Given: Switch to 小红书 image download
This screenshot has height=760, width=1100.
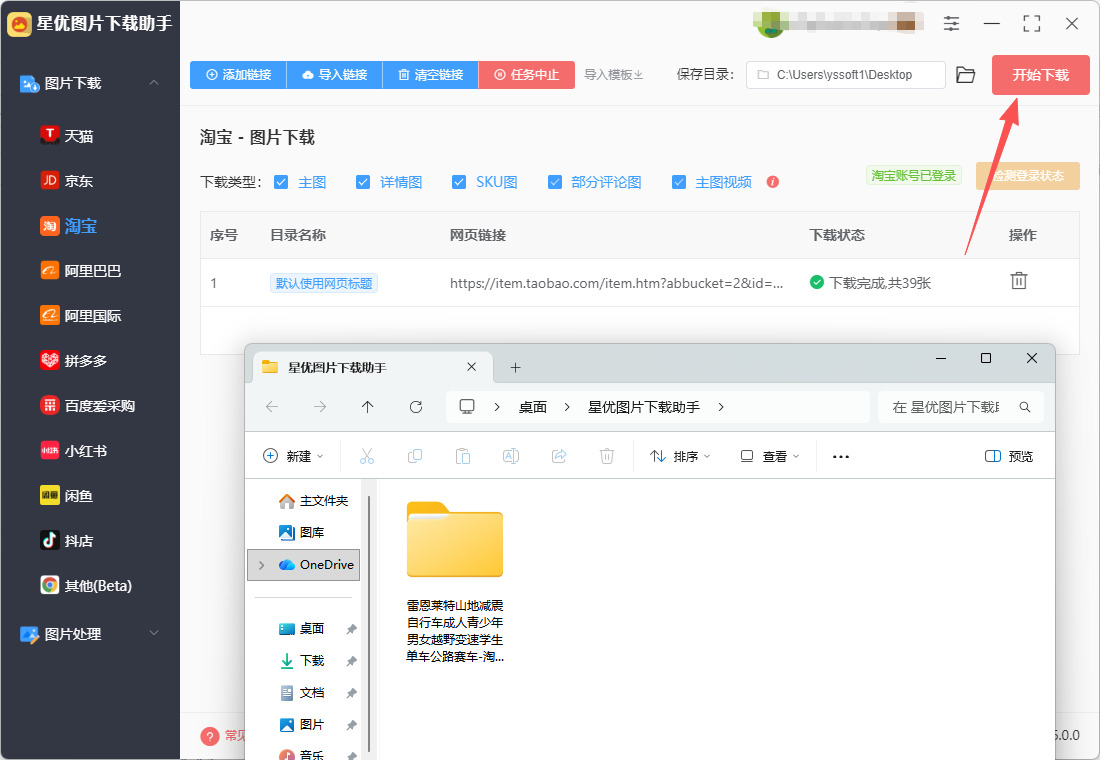Looking at the screenshot, I should pos(85,450).
